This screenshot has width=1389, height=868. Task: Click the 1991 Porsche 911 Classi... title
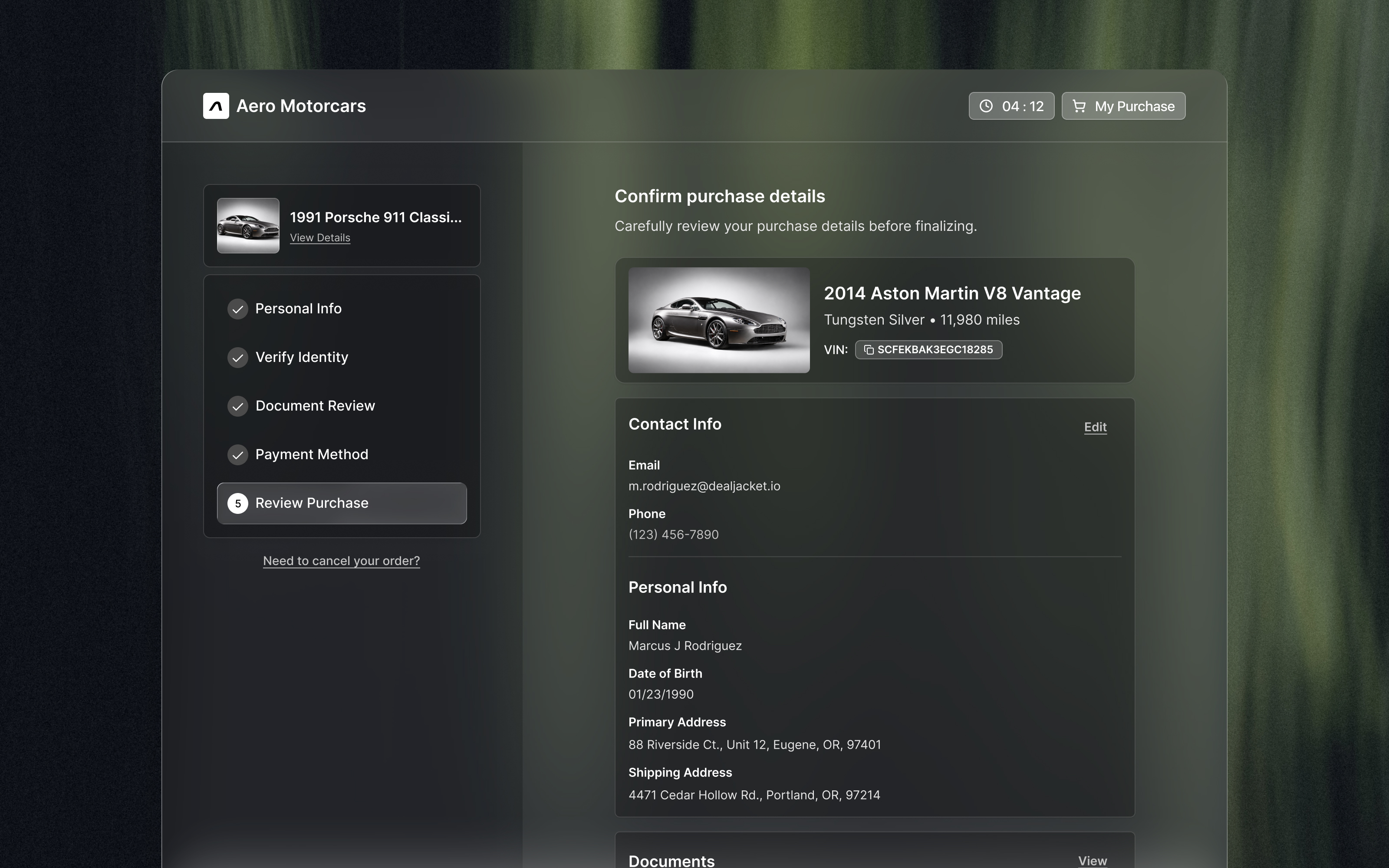[375, 217]
